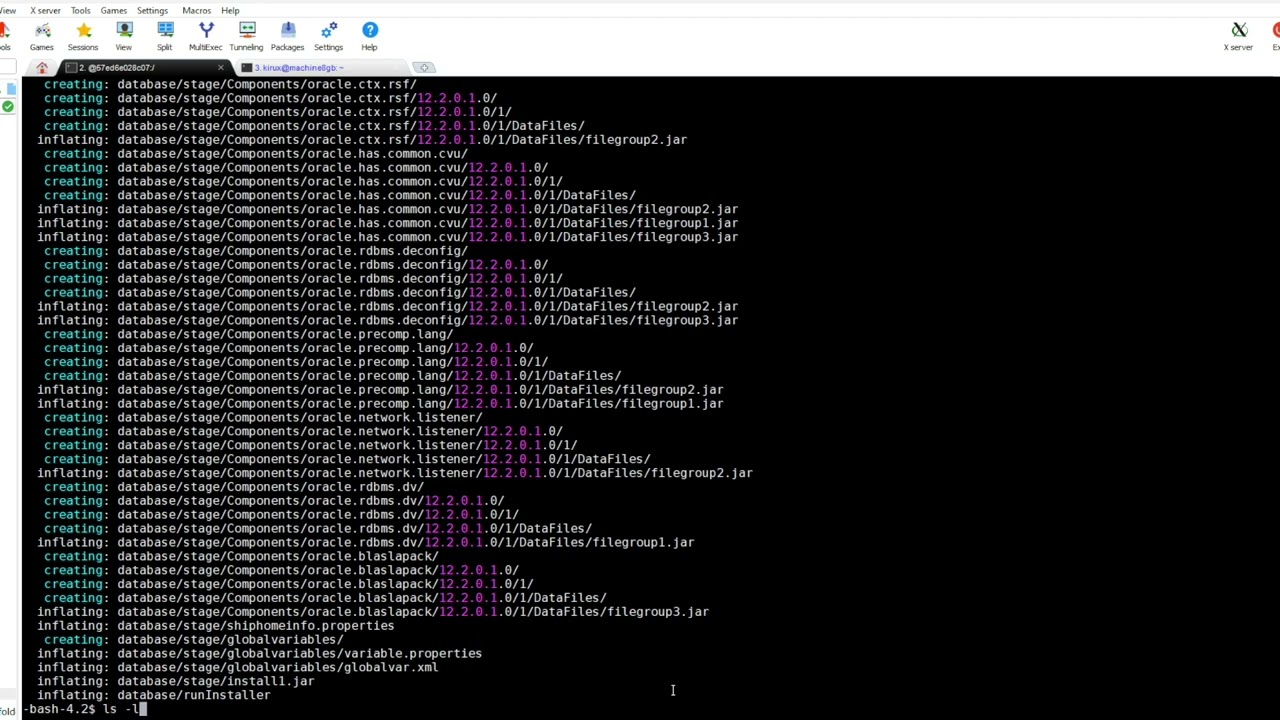Click 'creating: ...oracle.rdbms.dv/' line
This screenshot has height=720, width=1280.
click(x=234, y=487)
